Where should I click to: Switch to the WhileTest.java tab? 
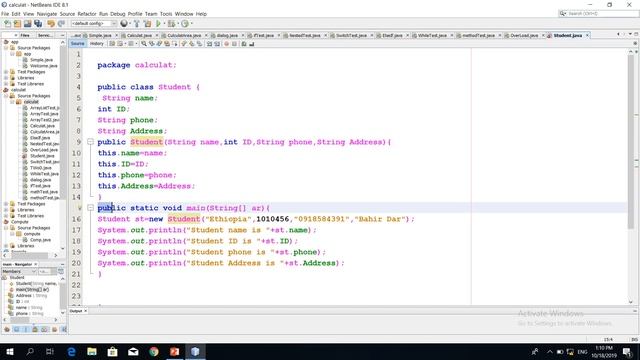432,36
